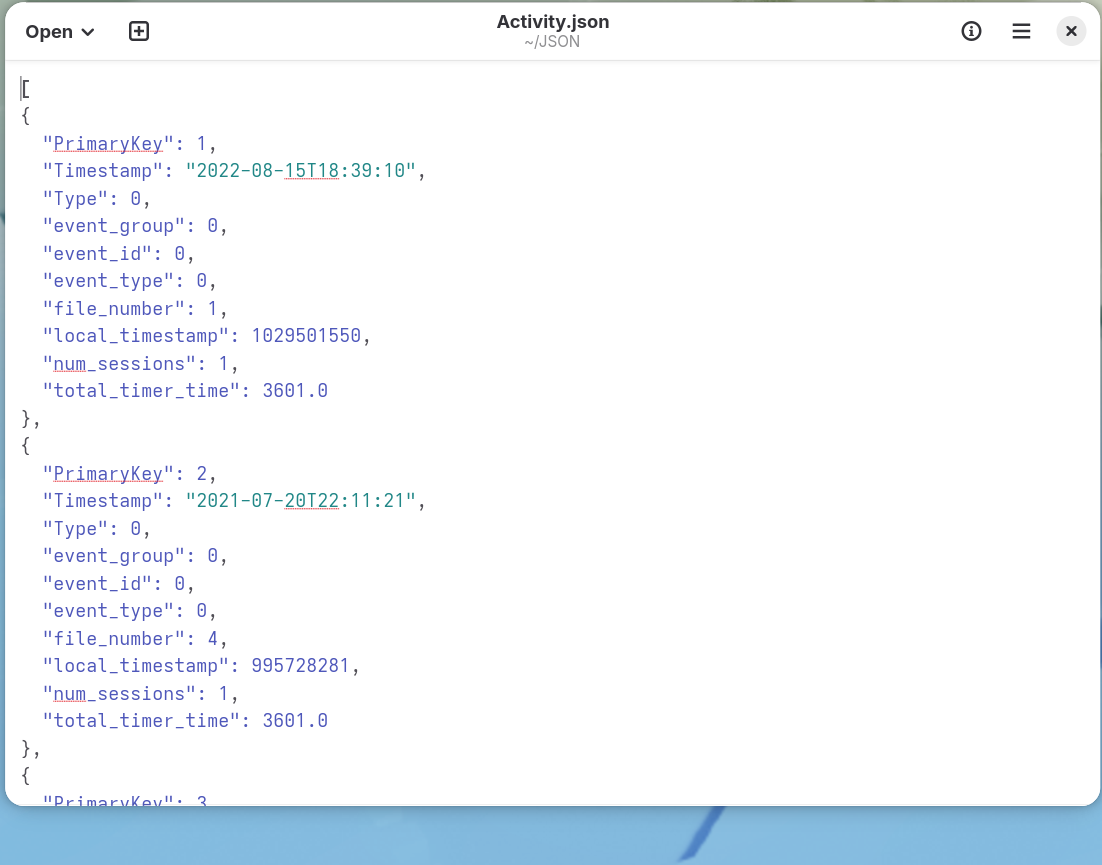Click the first "num_sessions": 1 line
The width and height of the screenshot is (1102, 865).
click(x=141, y=364)
